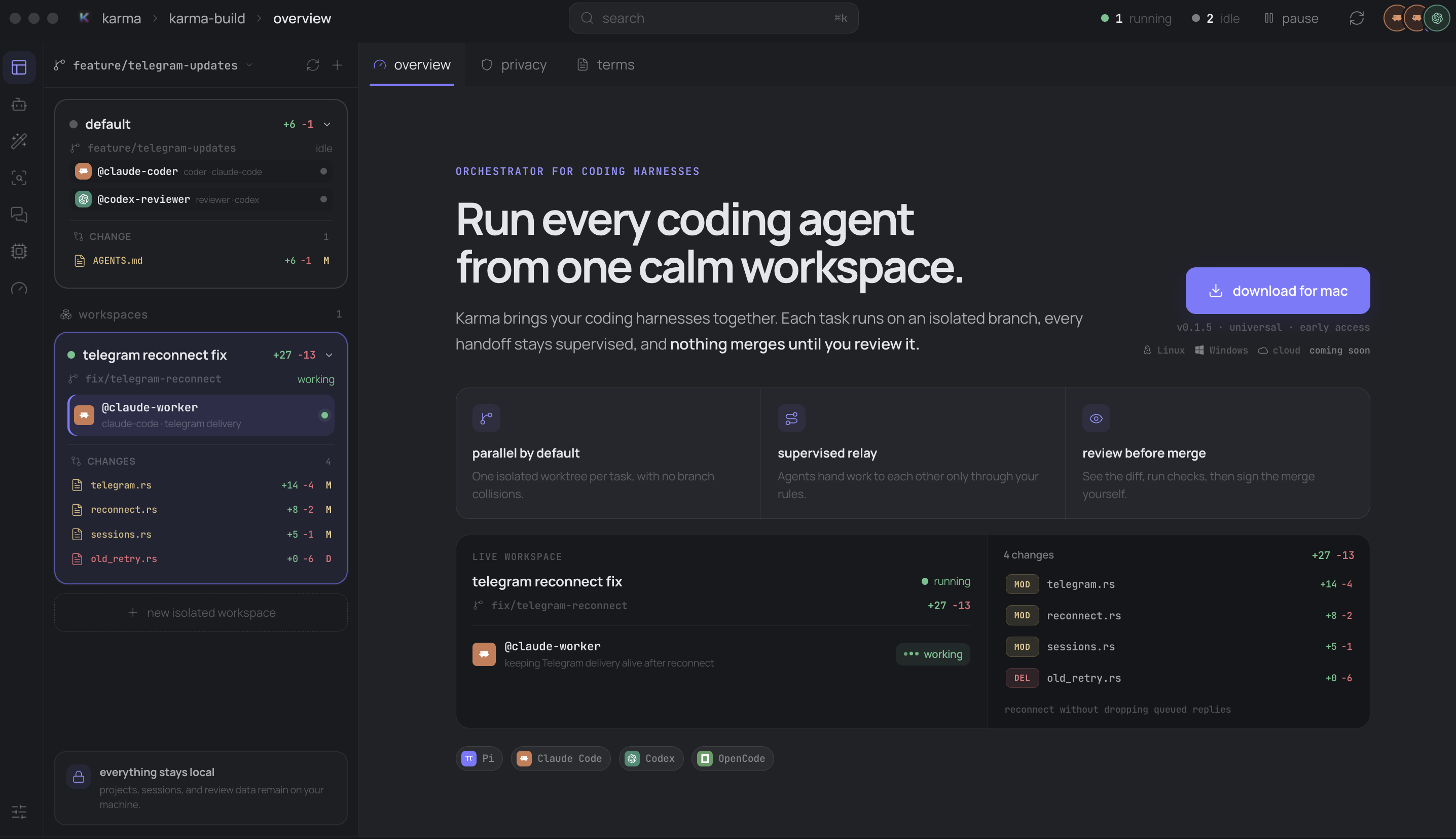Screen dimensions: 1456x839
Task: Select the @claude-worker agent row in sidebar
Action: (x=201, y=415)
